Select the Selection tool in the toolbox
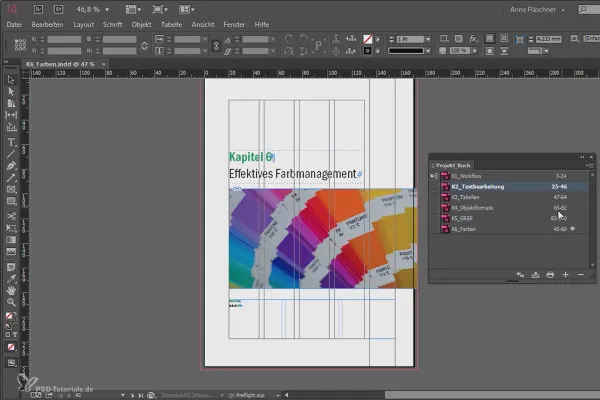Viewport: 600px width, 400px height. pyautogui.click(x=11, y=79)
